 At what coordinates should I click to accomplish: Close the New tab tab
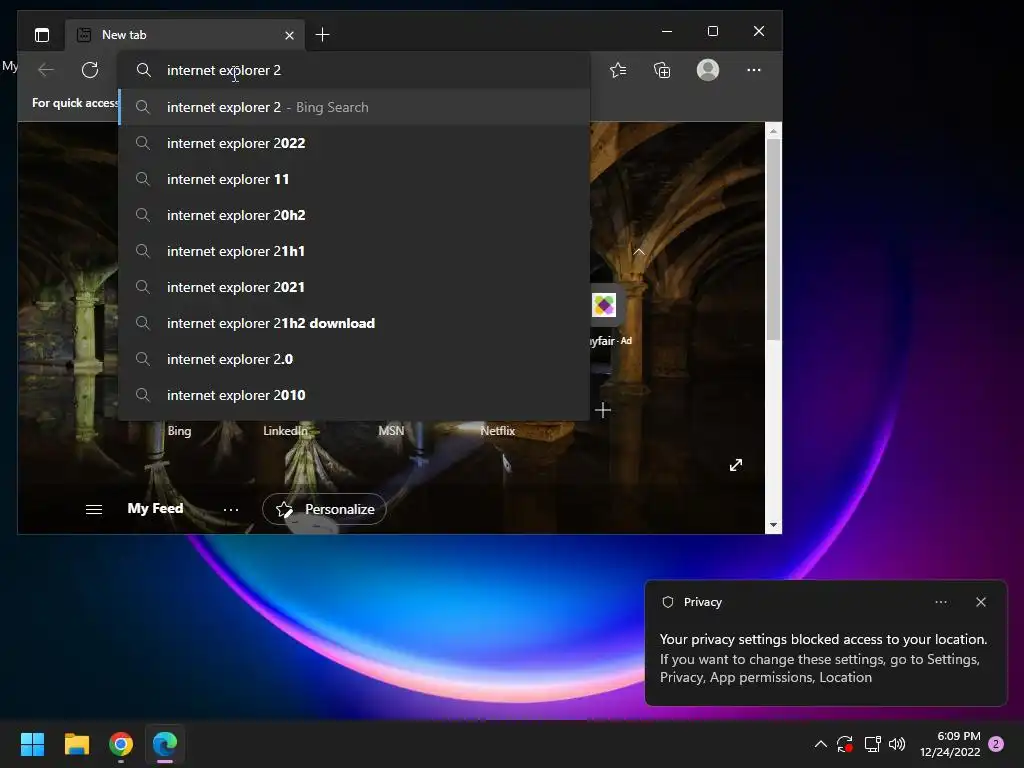point(289,35)
